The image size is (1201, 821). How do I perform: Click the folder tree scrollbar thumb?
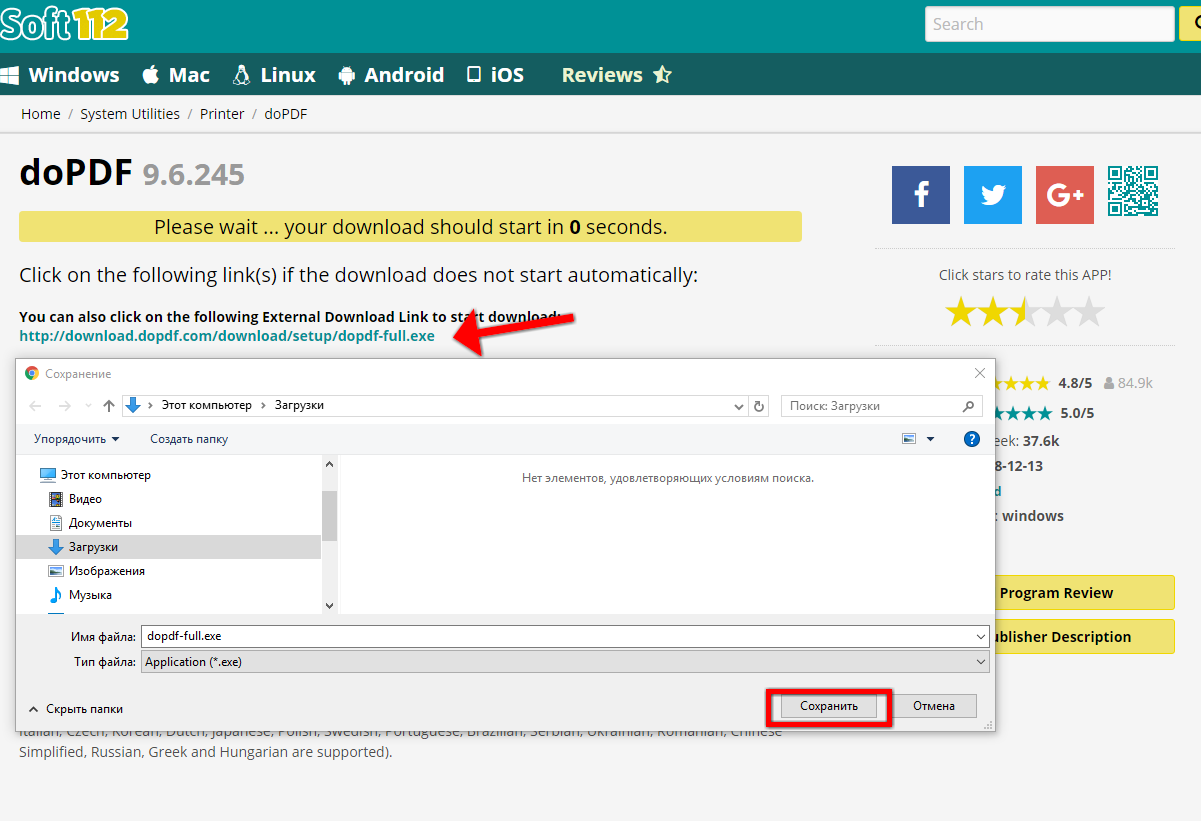coord(329,516)
